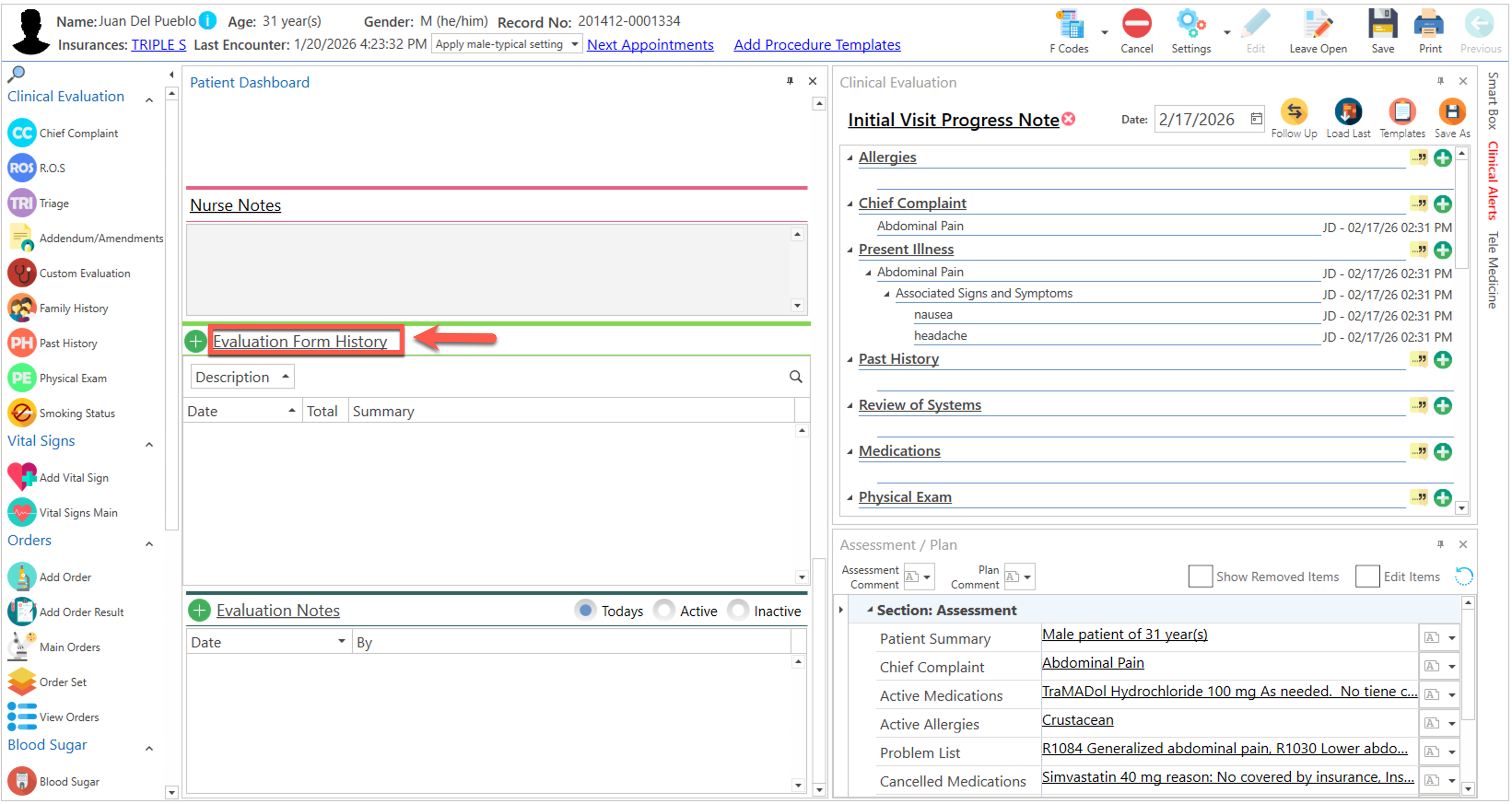
Task: Open the Chief Complaint sidebar icon
Action: point(22,133)
